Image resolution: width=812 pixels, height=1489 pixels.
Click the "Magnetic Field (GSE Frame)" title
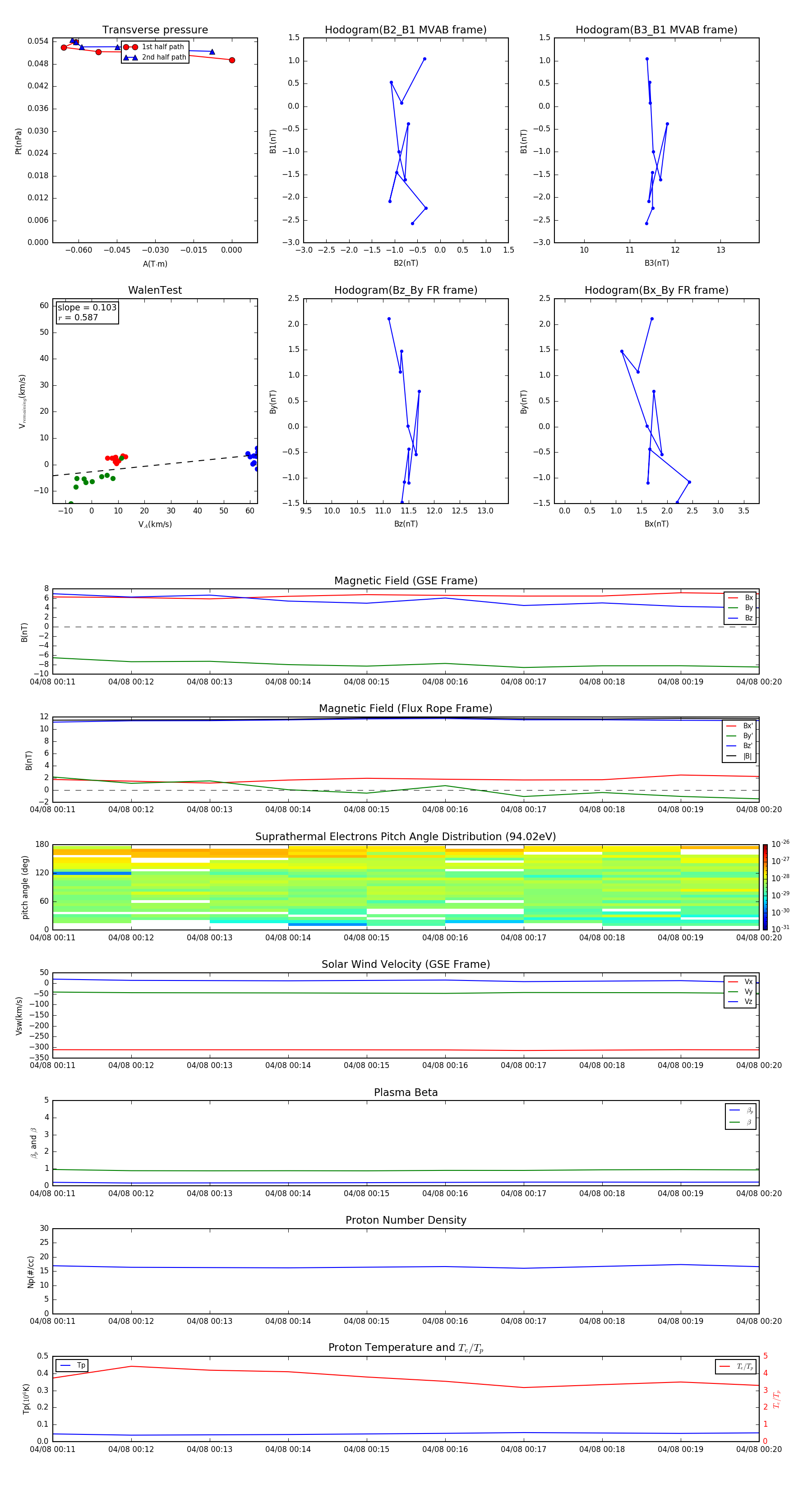(406, 581)
